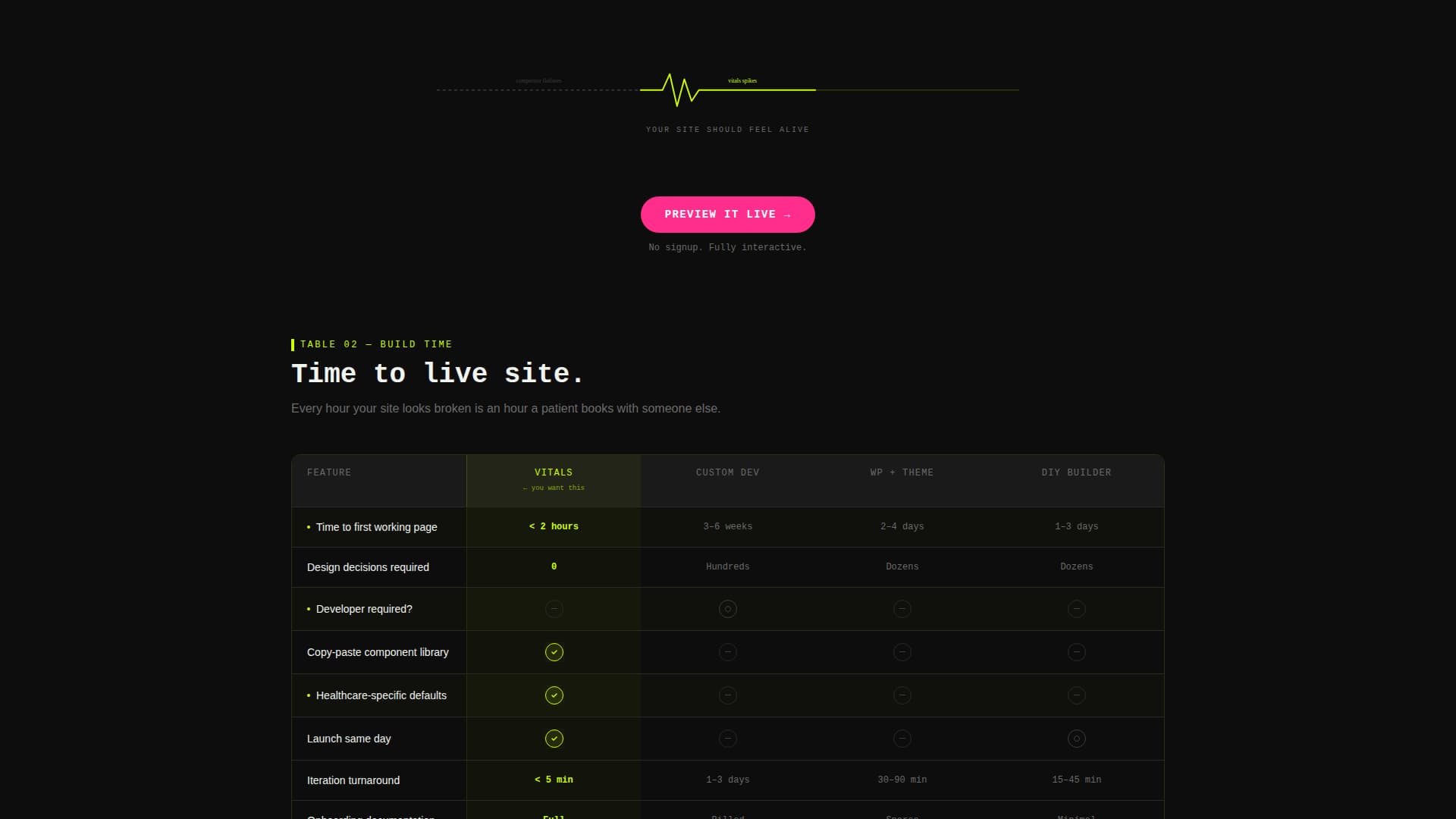Select the '2–4 days' cell
The image size is (1456, 819).
[x=902, y=526]
